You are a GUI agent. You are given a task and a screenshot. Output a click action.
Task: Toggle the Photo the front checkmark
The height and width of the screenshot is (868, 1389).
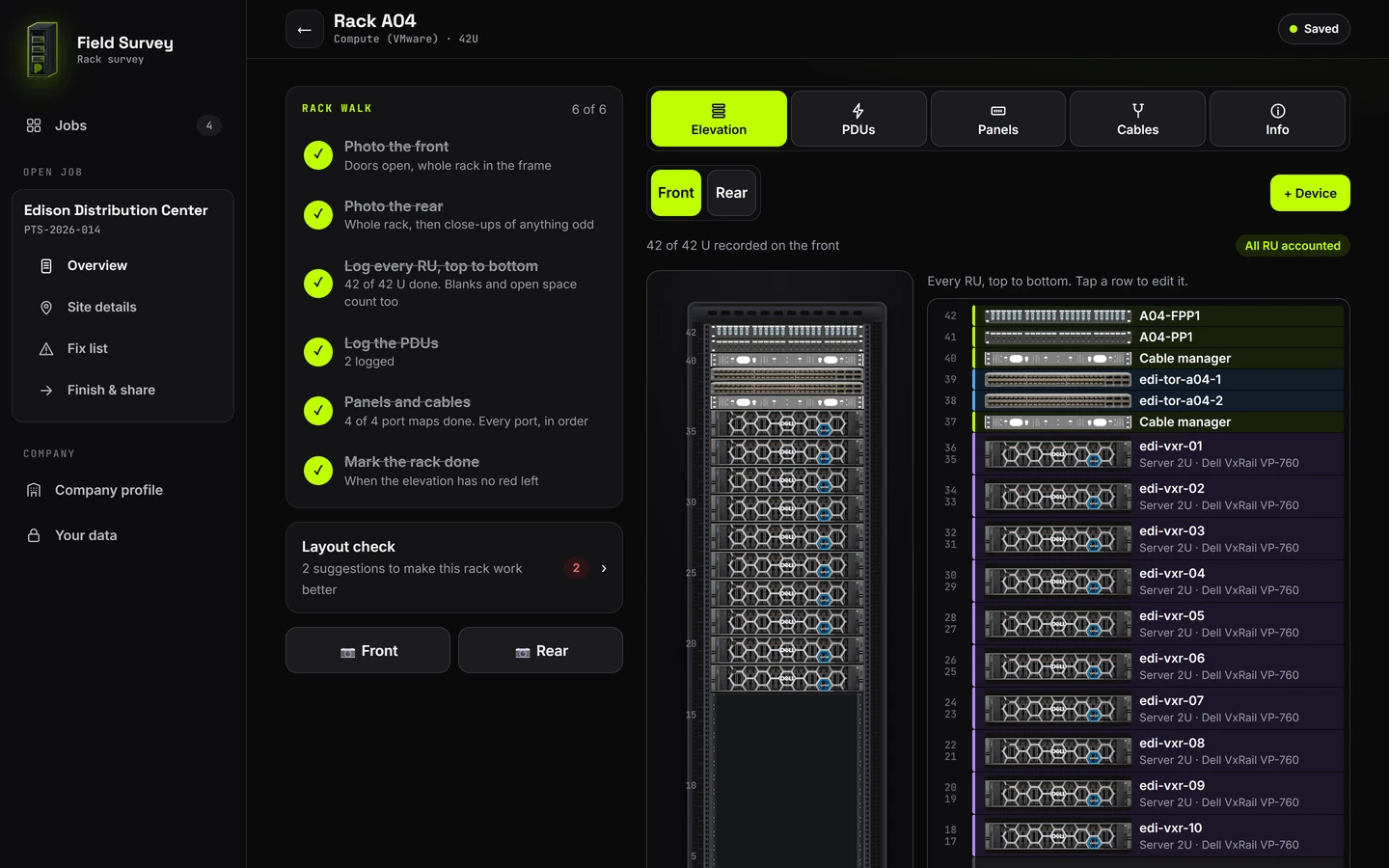coord(318,155)
